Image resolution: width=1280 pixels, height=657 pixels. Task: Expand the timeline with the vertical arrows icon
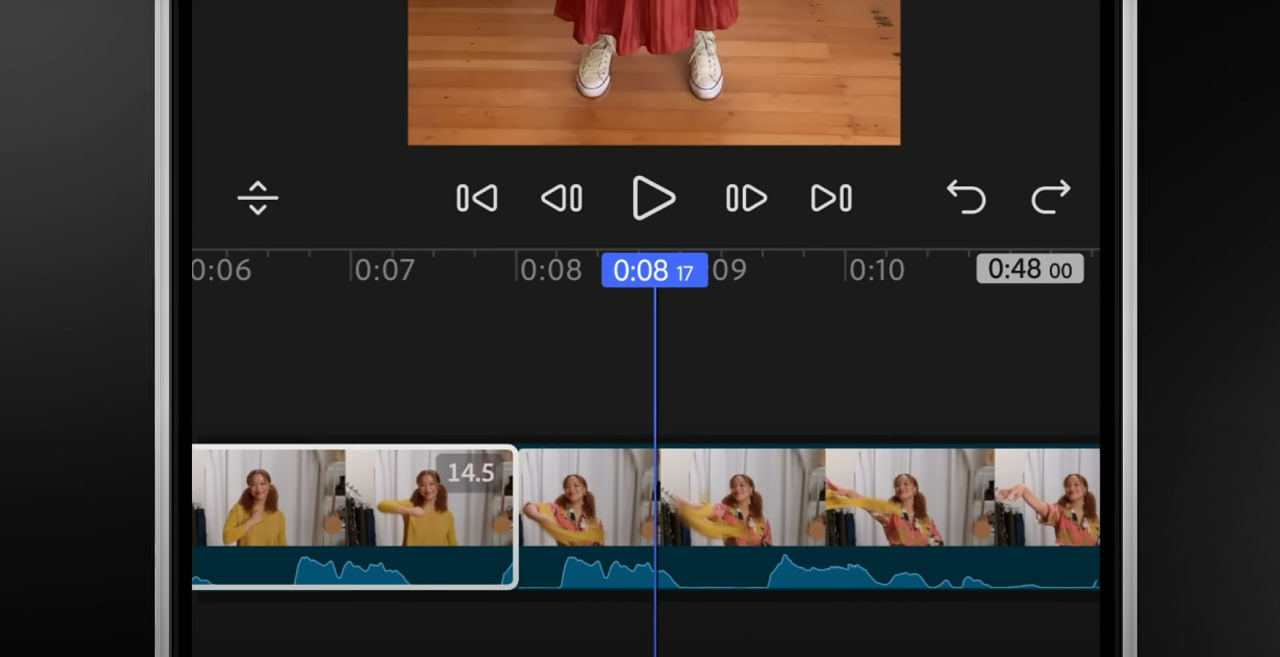click(257, 198)
